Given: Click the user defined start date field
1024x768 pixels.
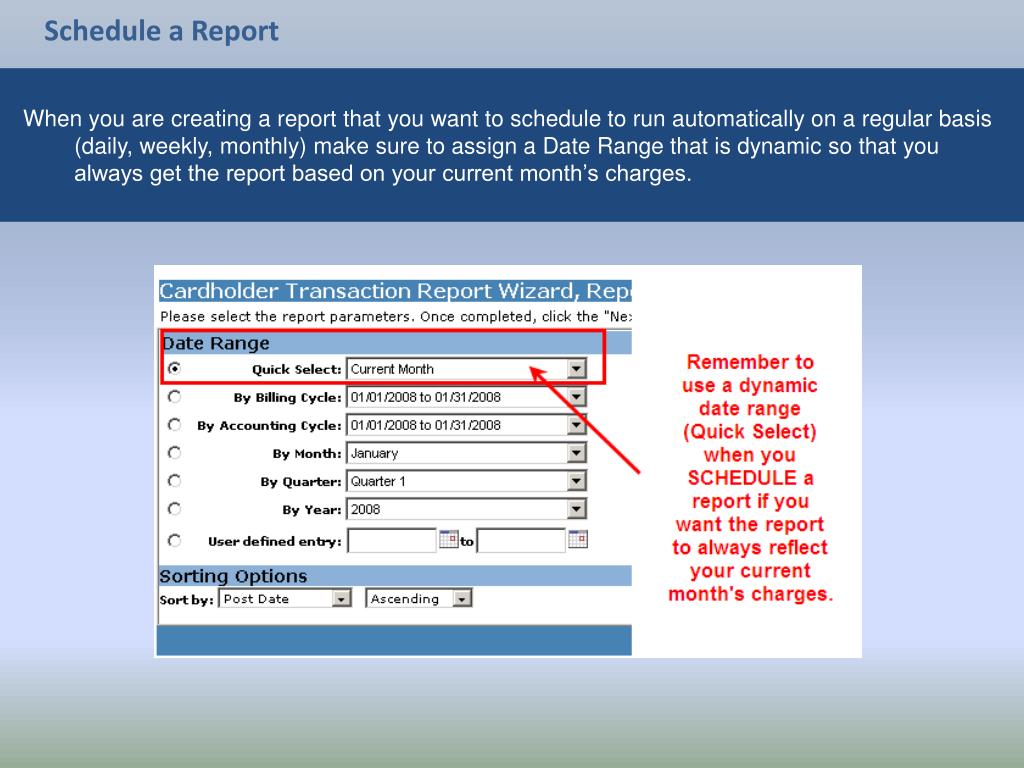Looking at the screenshot, I should point(392,541).
